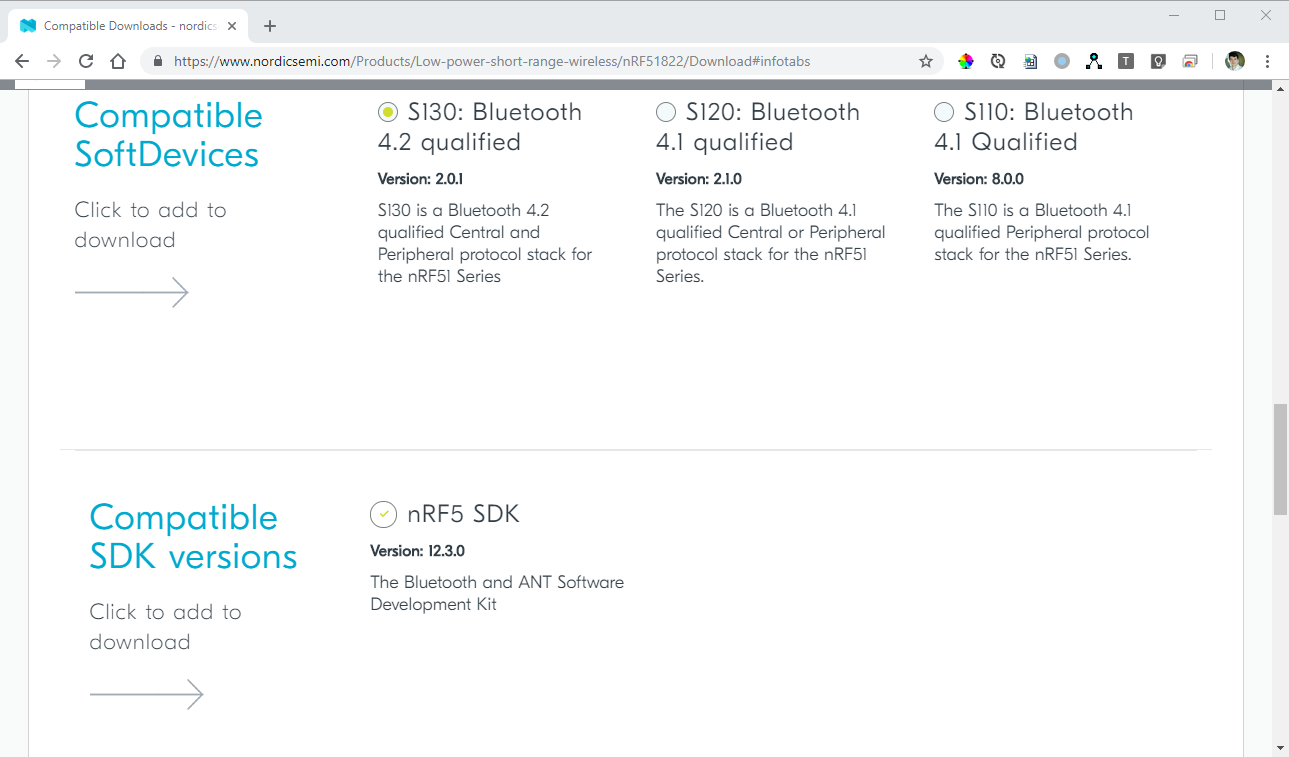
Task: Deselect the S130 Bluetooth 4.2 option
Action: (388, 112)
